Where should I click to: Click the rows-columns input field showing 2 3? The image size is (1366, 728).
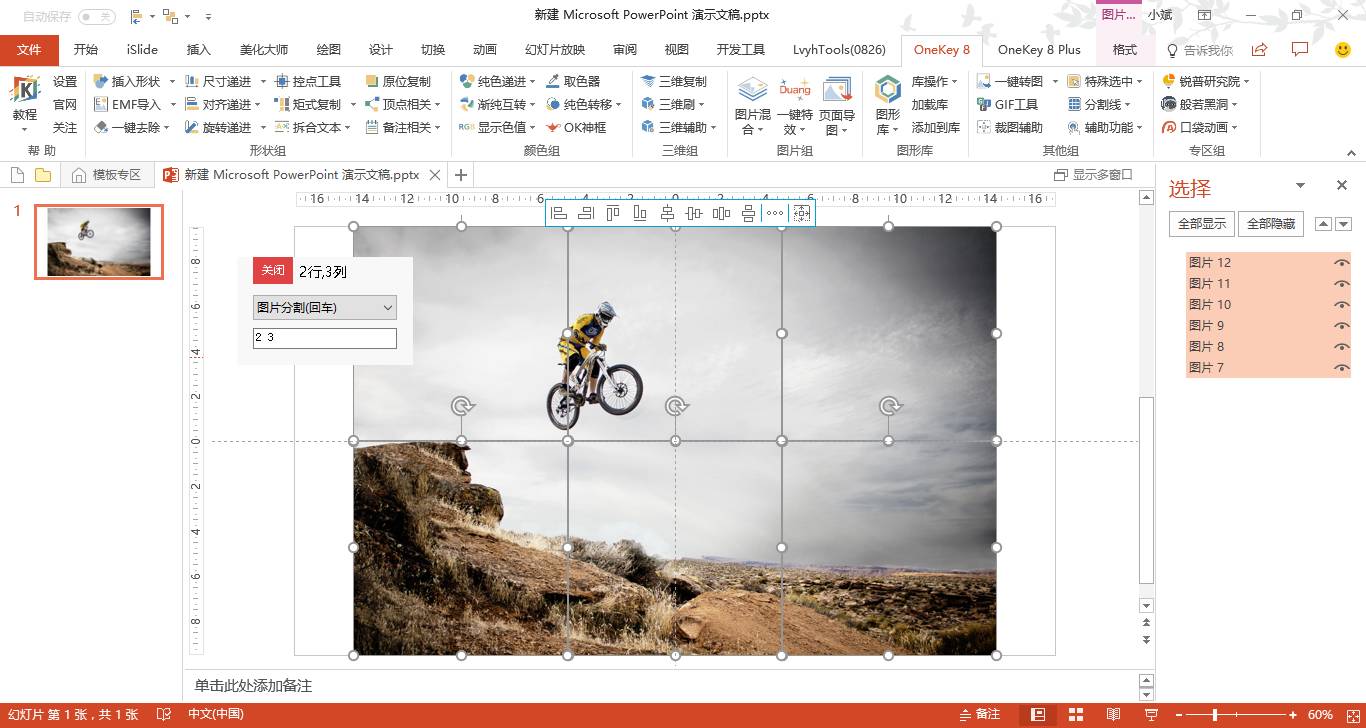click(x=325, y=338)
